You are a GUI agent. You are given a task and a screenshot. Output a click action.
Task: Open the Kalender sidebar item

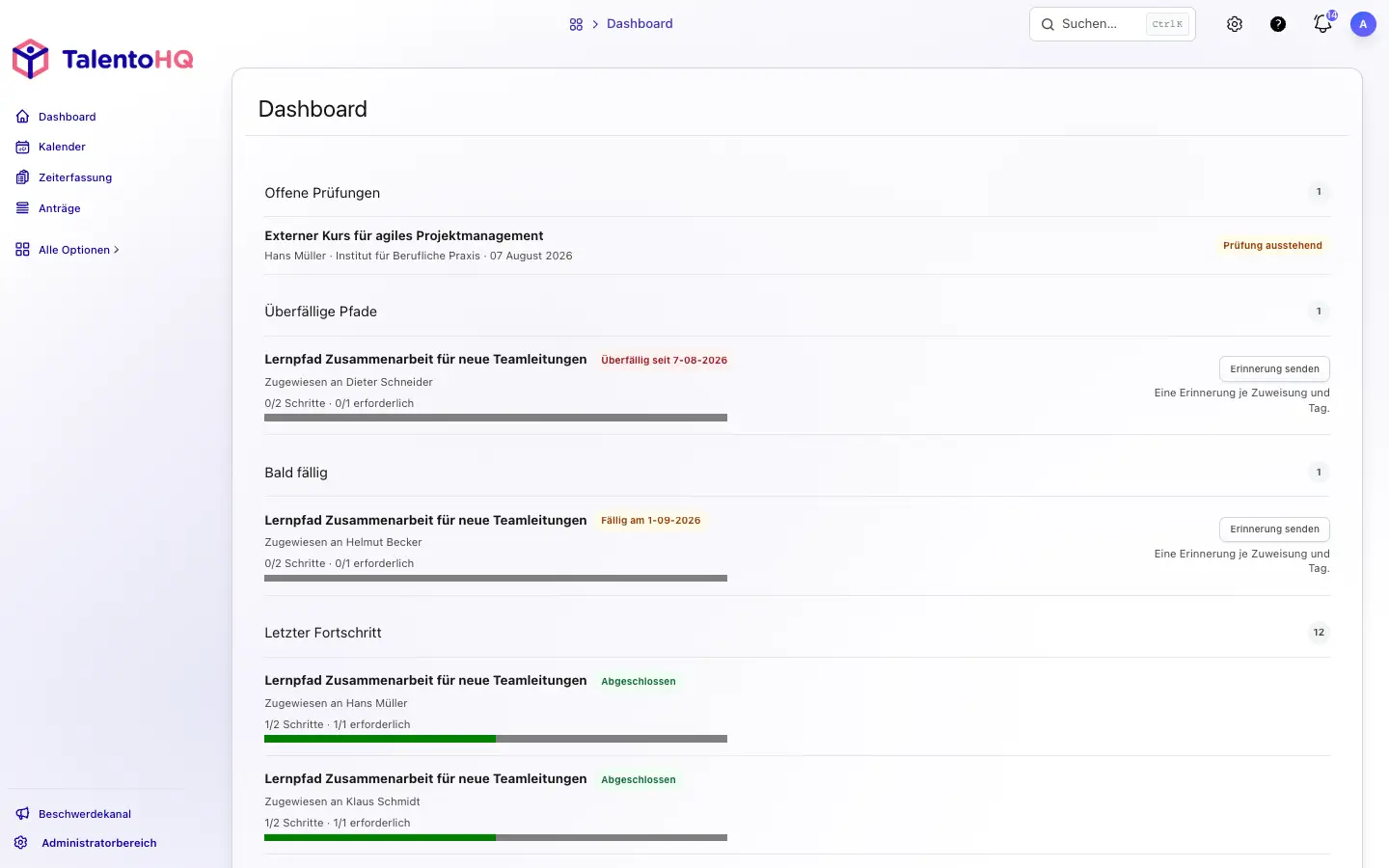pos(62,147)
